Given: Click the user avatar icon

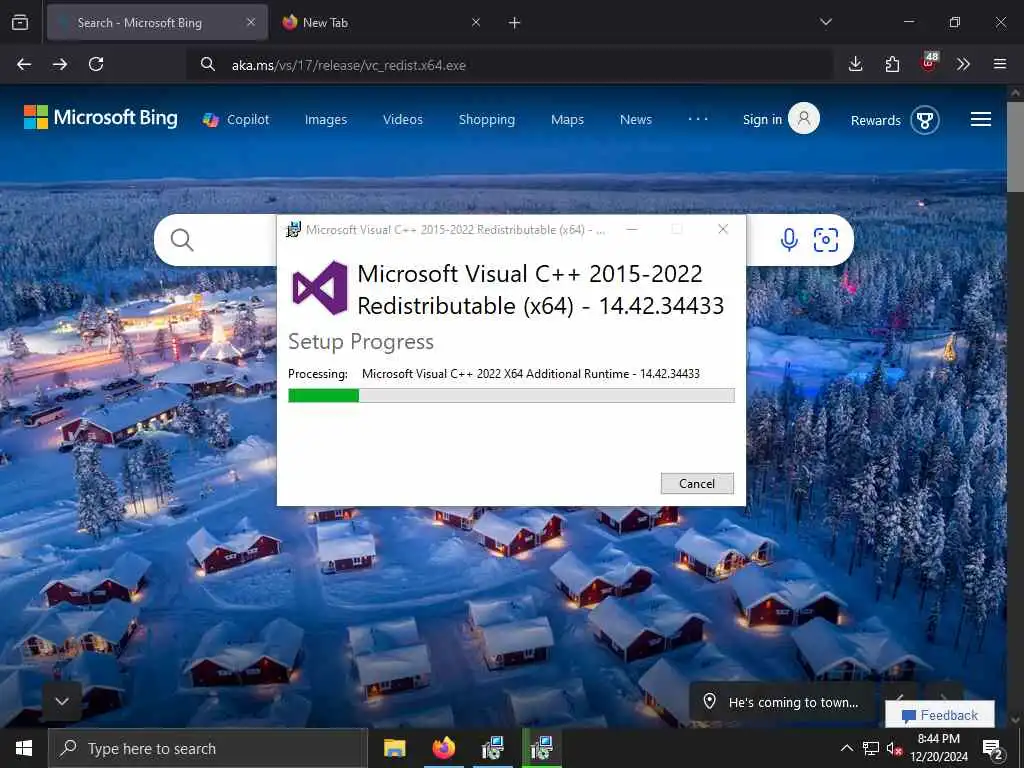Looking at the screenshot, I should coord(804,119).
